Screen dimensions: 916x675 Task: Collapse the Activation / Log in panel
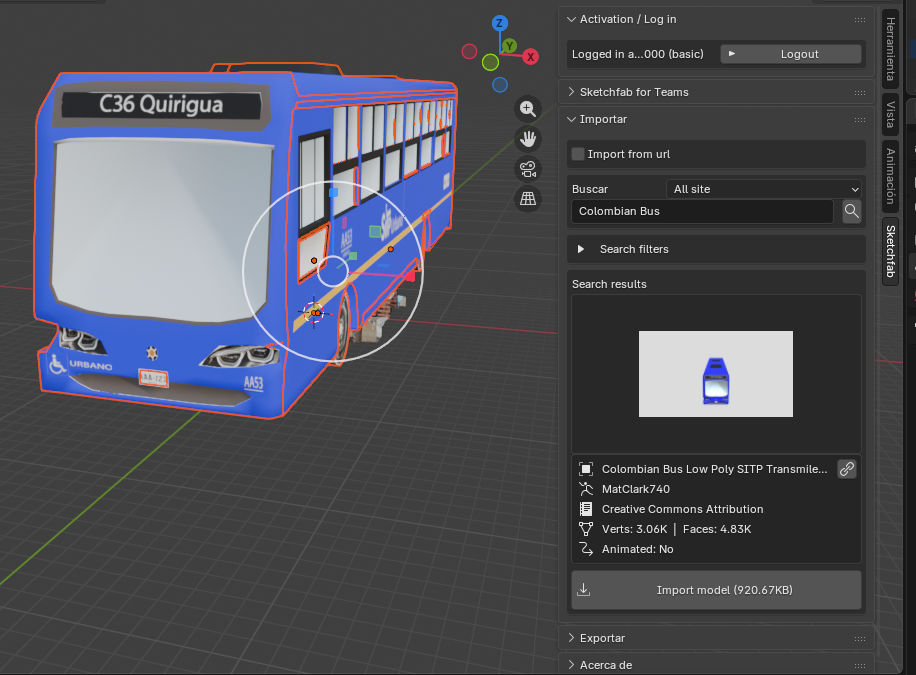628,19
